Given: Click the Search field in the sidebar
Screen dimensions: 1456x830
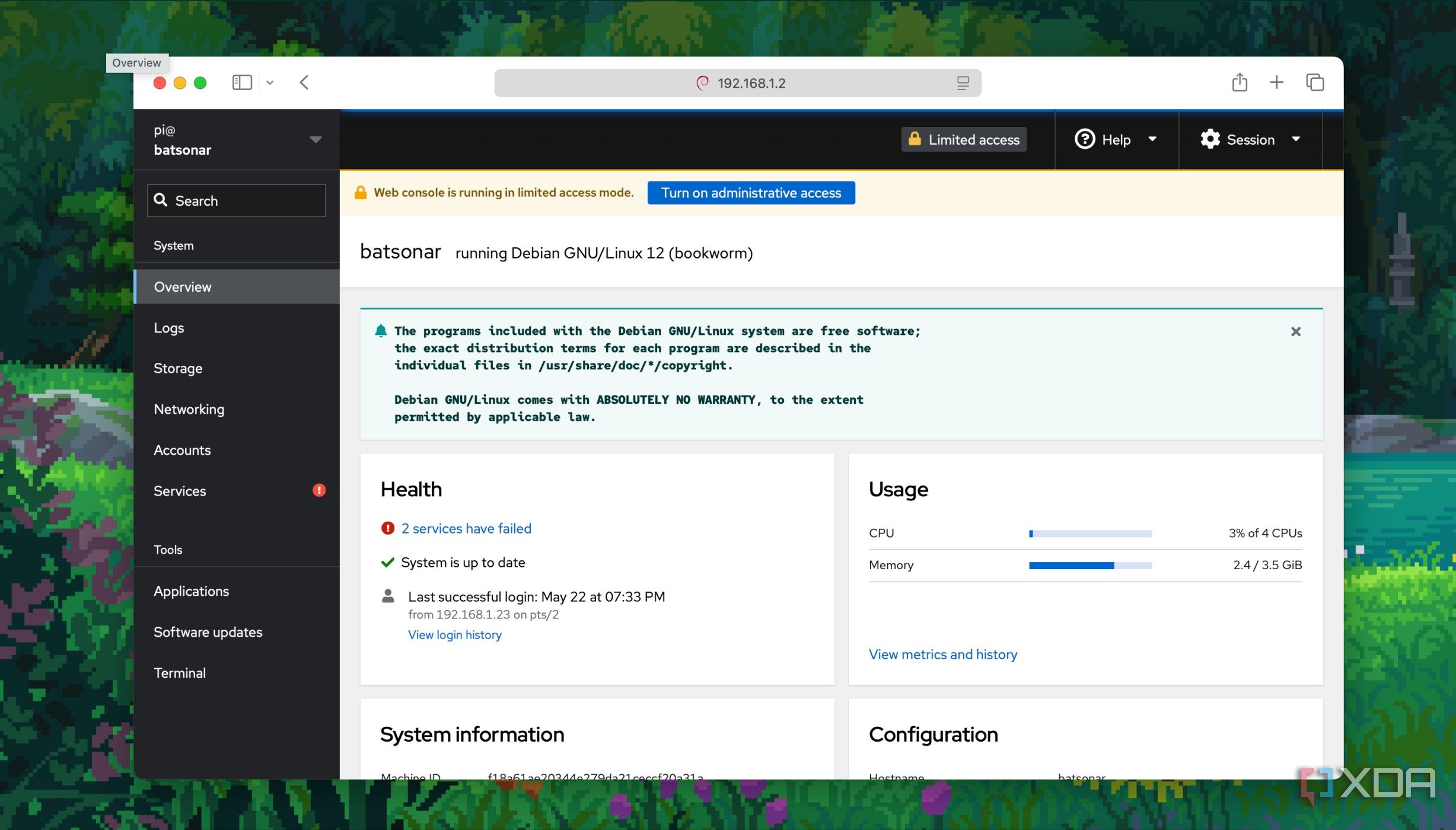Looking at the screenshot, I should 237,200.
